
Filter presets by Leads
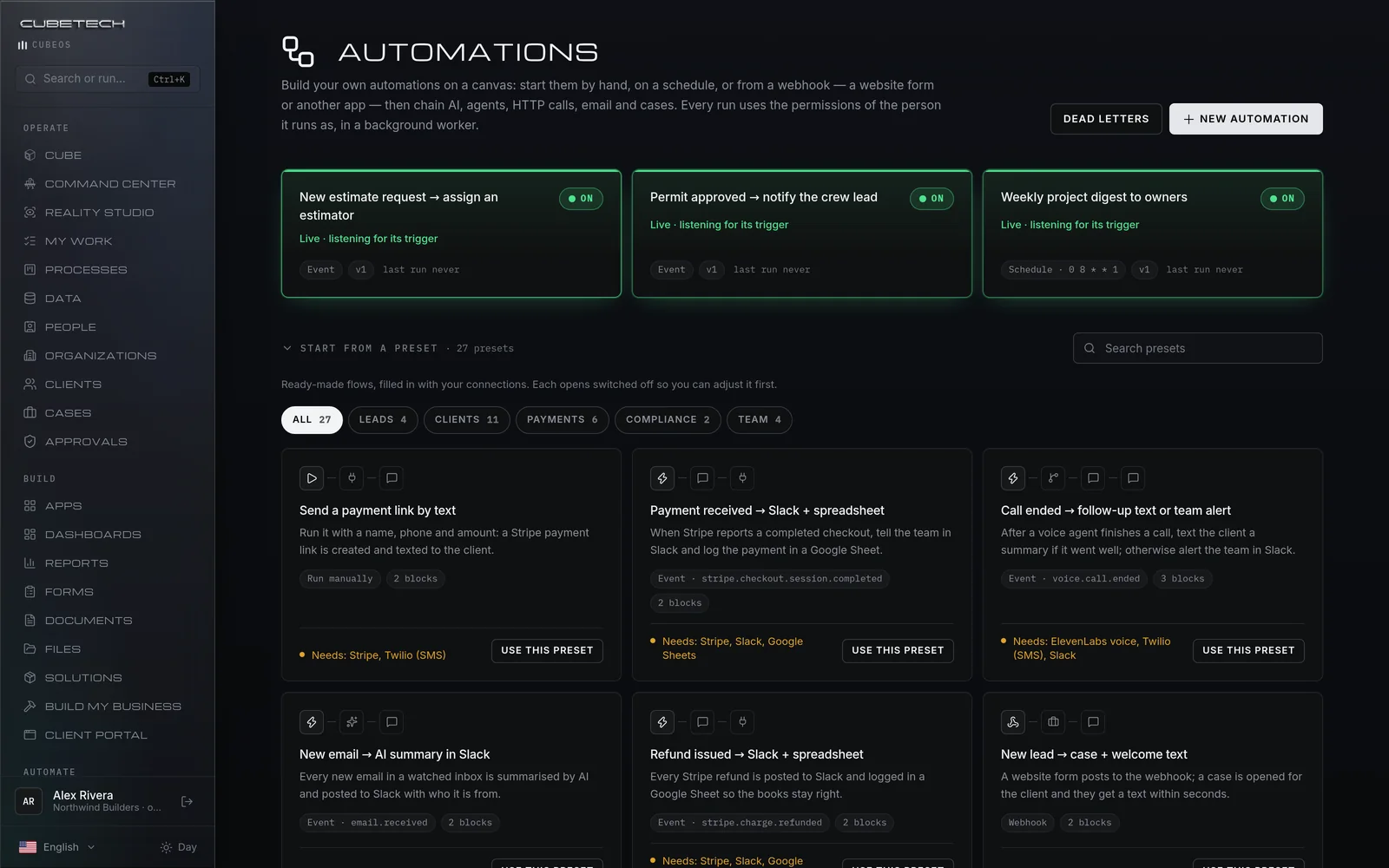click(x=383, y=420)
